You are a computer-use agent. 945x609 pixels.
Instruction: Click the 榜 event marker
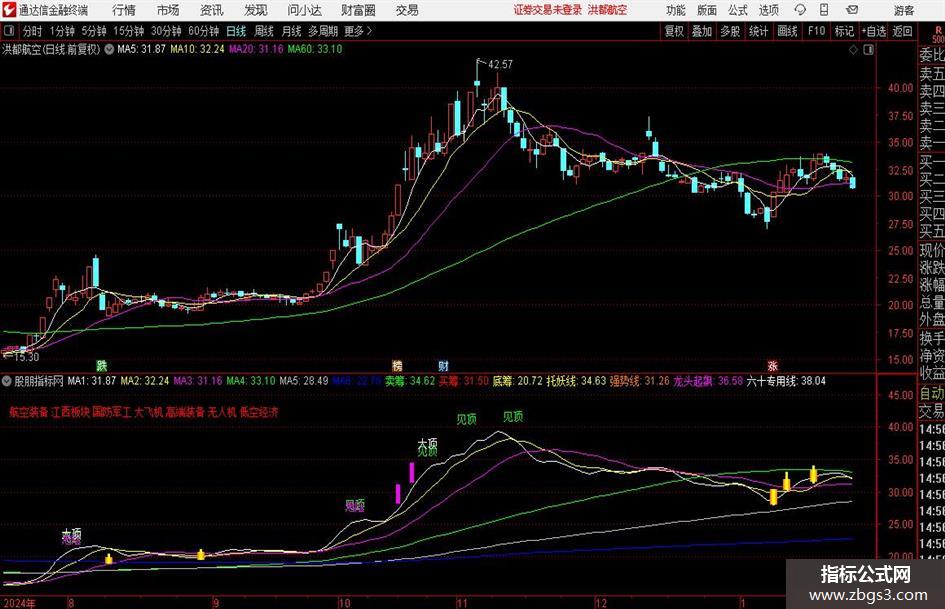[397, 366]
